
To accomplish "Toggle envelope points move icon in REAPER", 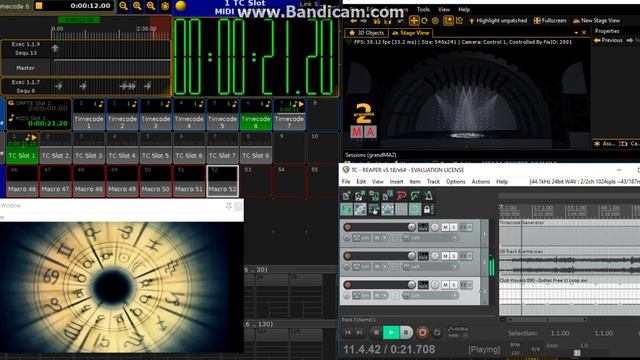I will 387,209.
